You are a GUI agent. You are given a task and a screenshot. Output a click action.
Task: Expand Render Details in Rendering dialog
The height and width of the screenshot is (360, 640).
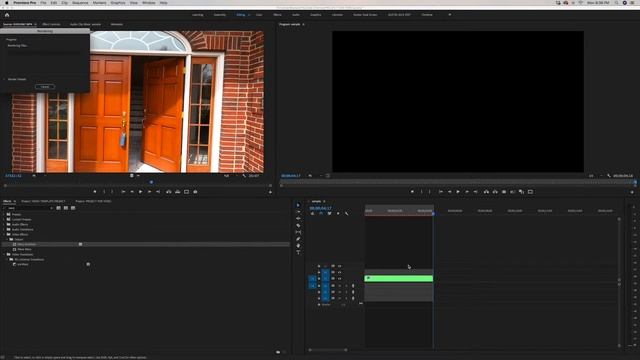click(4, 79)
